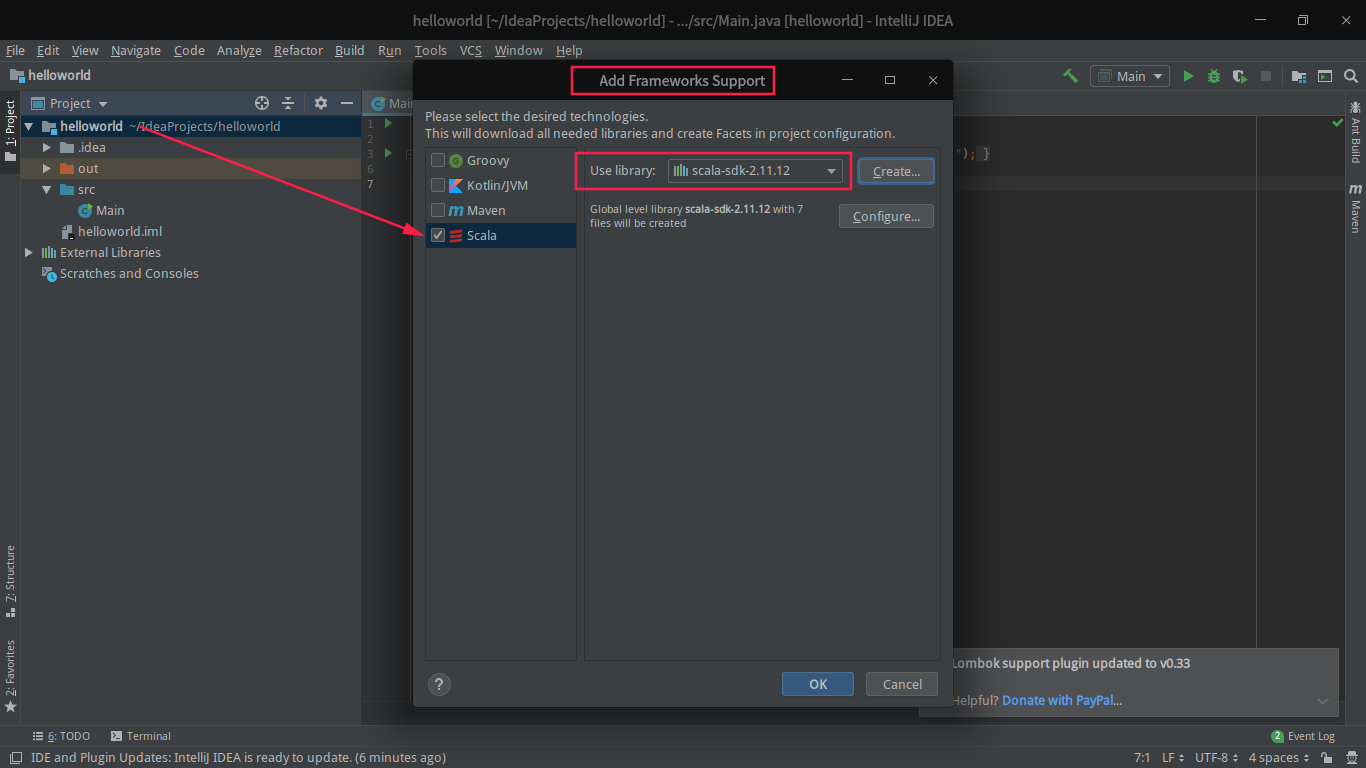Start debugging with the green bug icon
The height and width of the screenshot is (768, 1366).
point(1214,76)
